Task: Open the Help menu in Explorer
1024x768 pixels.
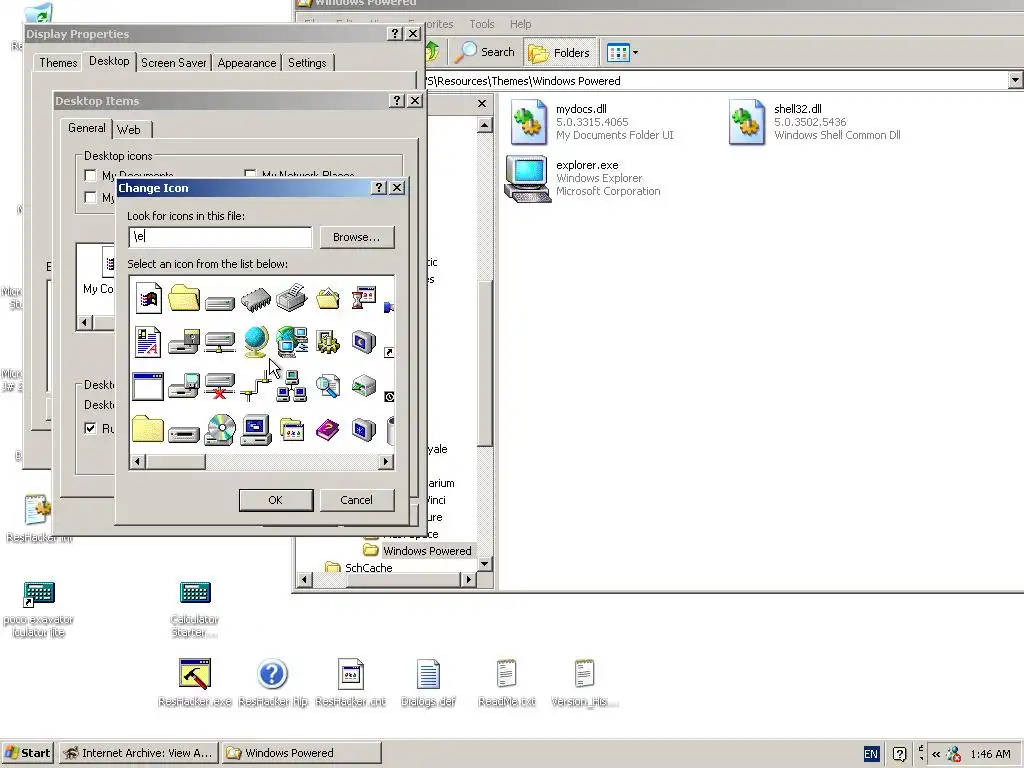Action: pyautogui.click(x=520, y=24)
